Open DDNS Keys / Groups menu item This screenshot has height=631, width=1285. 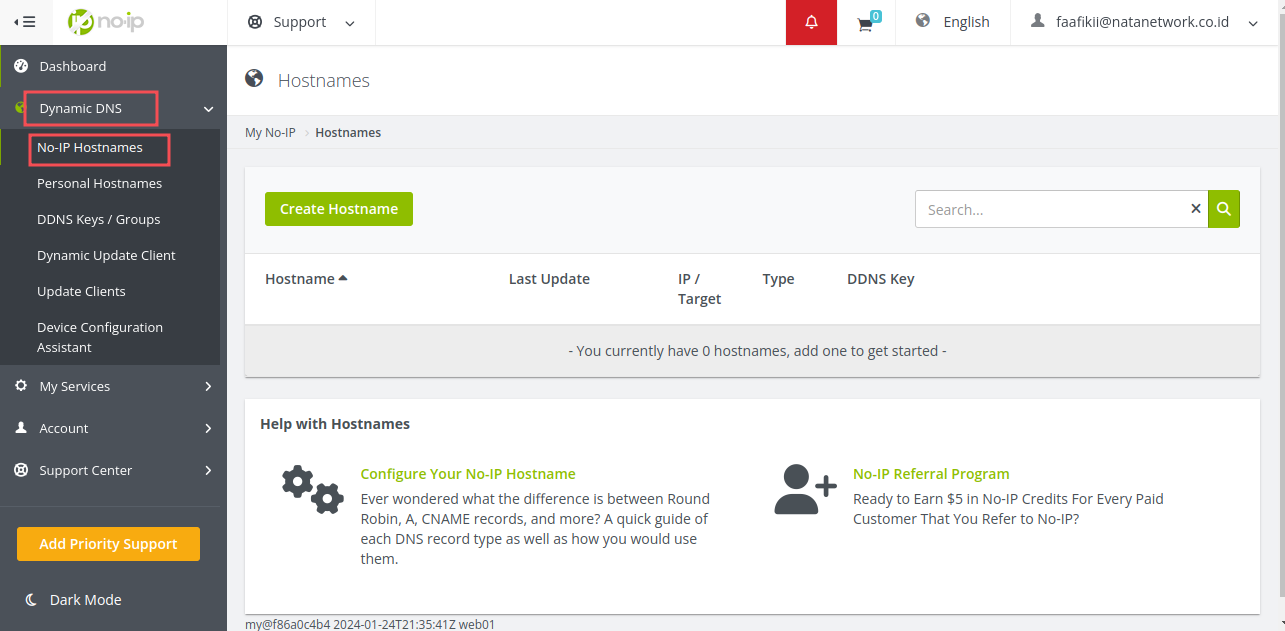pos(98,219)
